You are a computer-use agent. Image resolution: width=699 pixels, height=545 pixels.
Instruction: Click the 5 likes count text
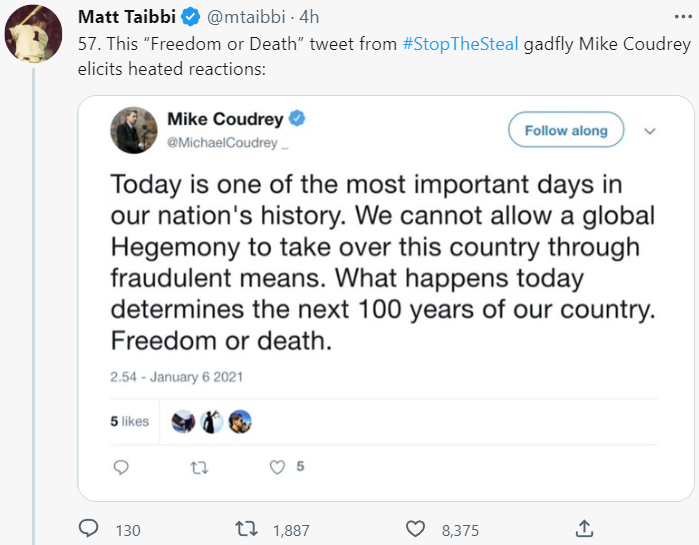coord(129,422)
